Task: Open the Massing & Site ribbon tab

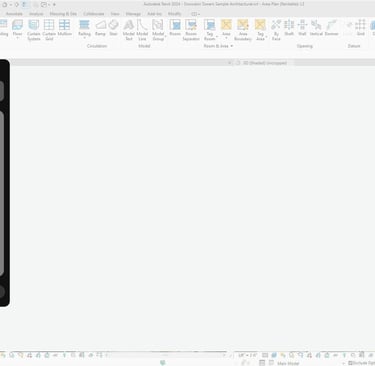Action: point(63,14)
